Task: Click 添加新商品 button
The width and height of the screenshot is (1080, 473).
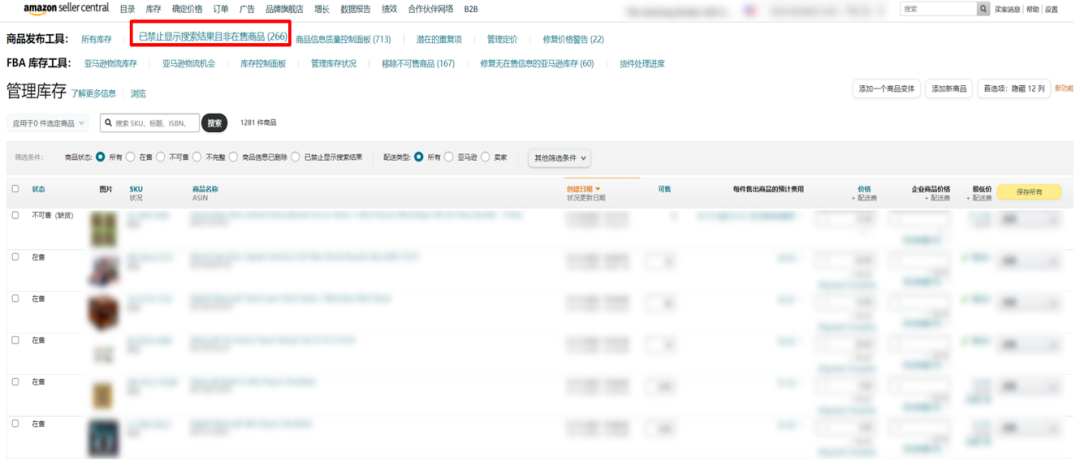Action: click(949, 89)
